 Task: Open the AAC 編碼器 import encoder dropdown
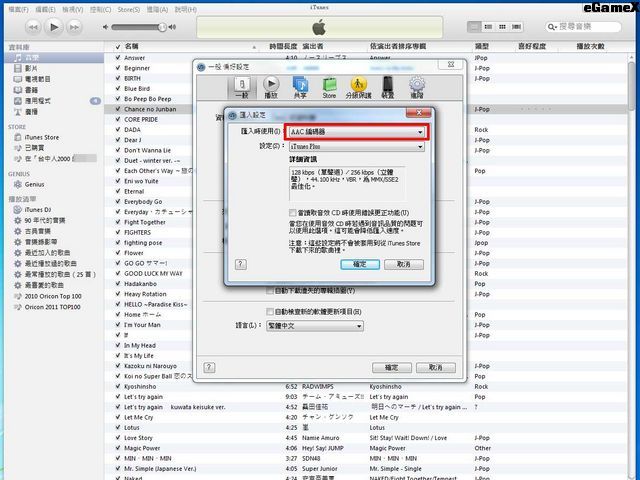tap(357, 132)
